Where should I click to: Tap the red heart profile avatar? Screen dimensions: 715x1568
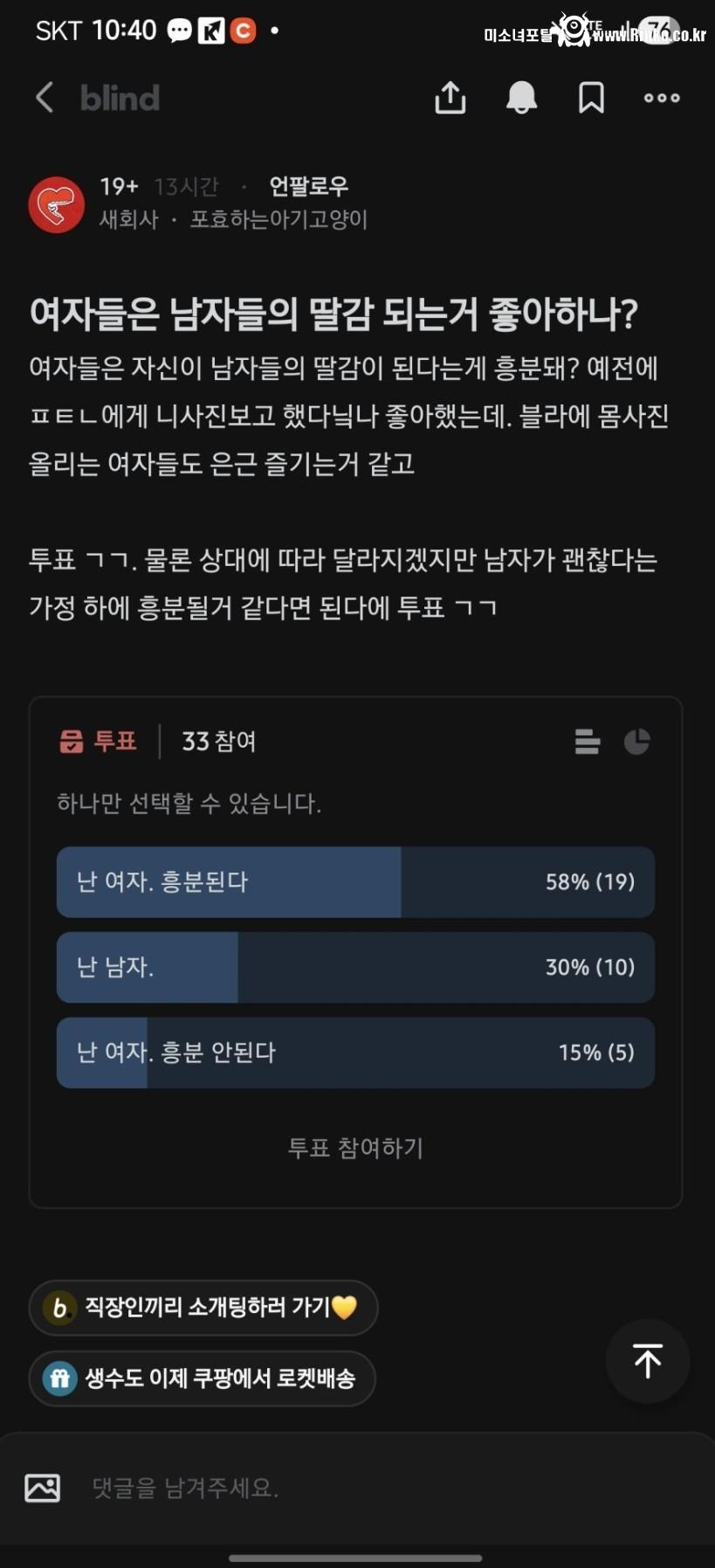click(x=56, y=204)
